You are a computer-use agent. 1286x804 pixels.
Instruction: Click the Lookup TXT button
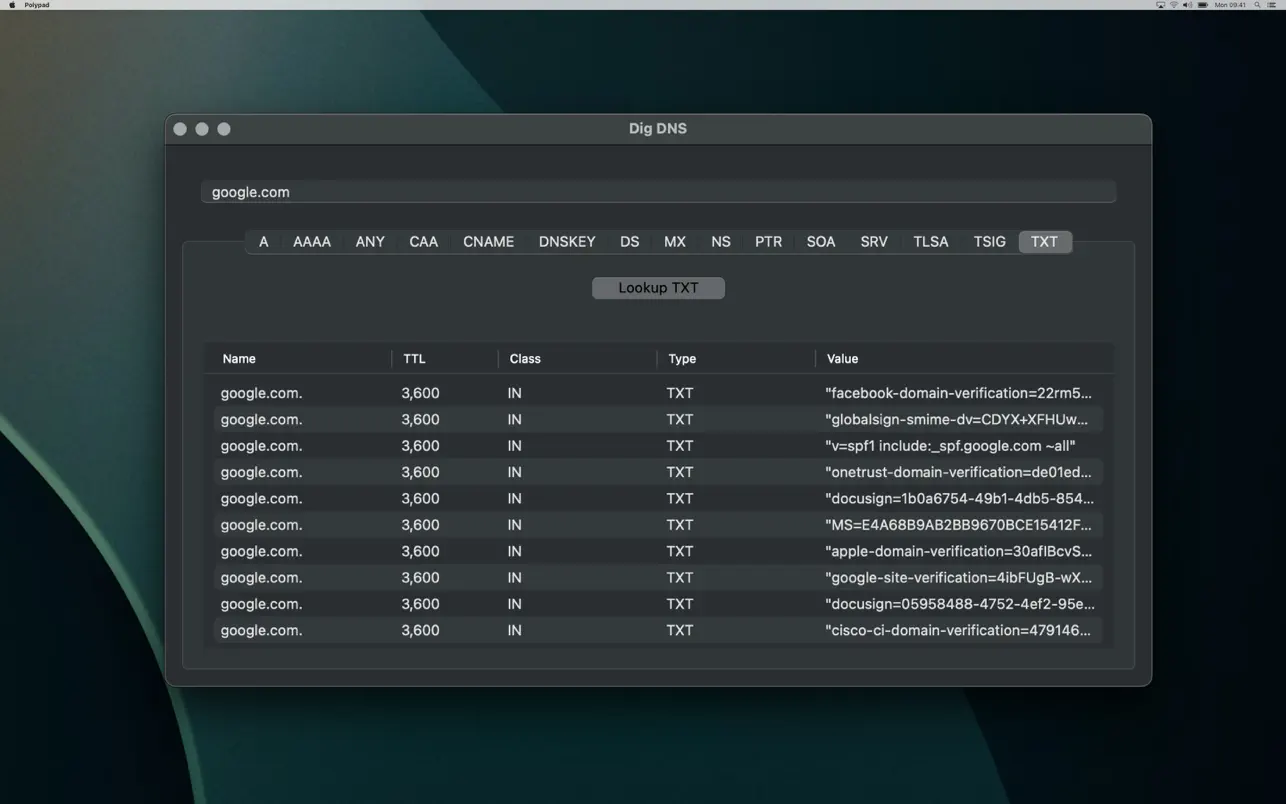[x=657, y=288]
